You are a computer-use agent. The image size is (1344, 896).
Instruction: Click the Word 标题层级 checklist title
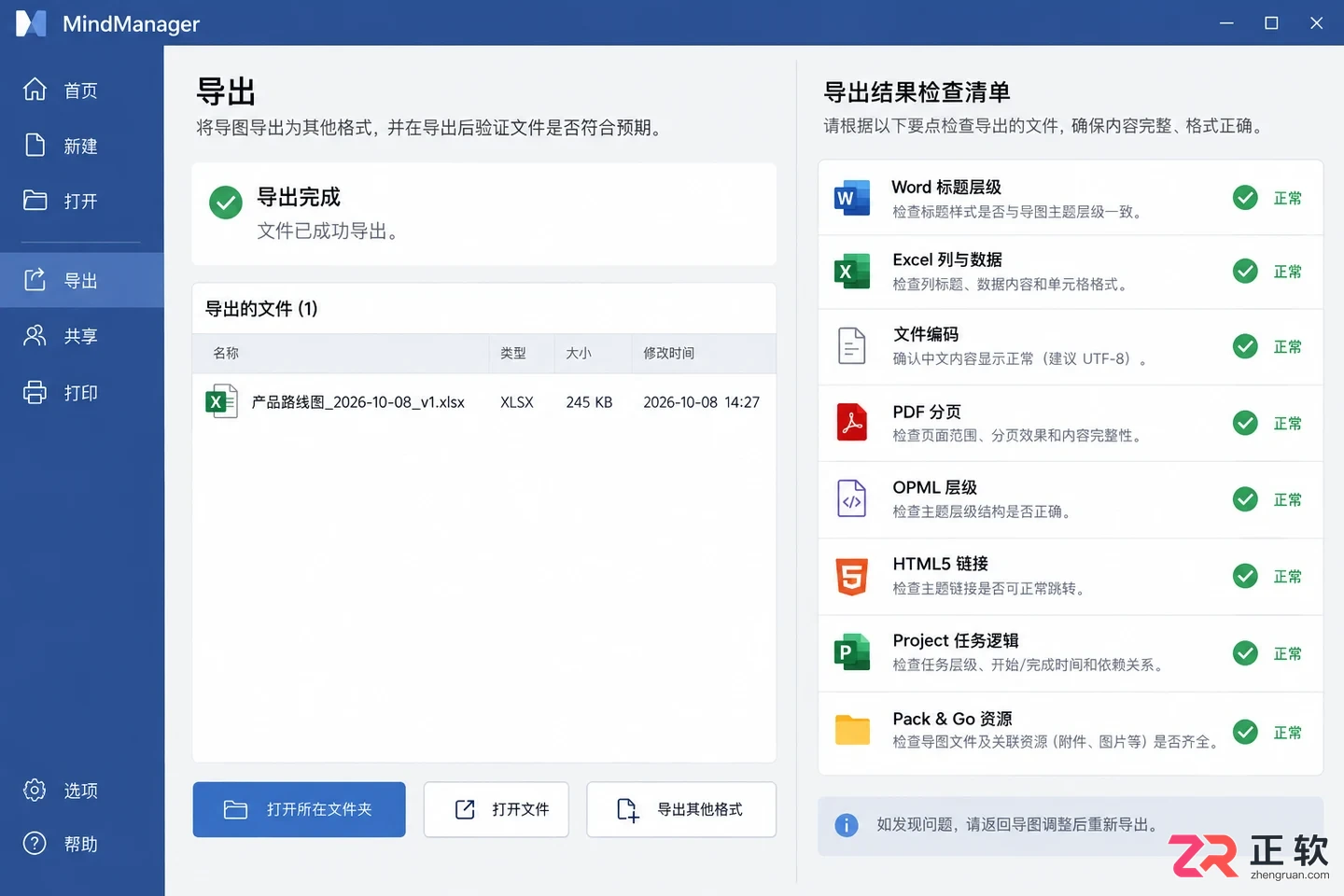coord(946,187)
